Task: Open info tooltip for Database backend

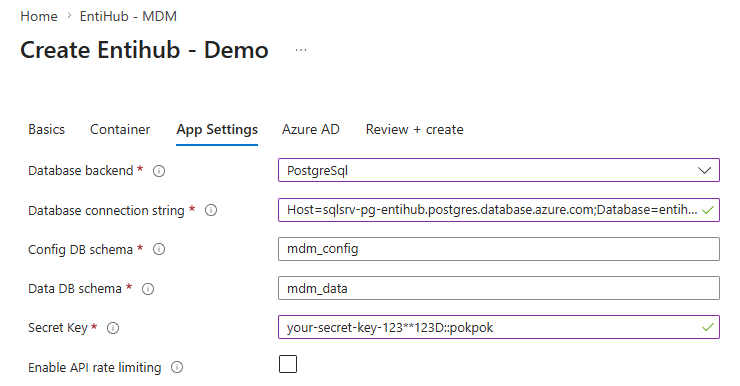Action: 159,171
